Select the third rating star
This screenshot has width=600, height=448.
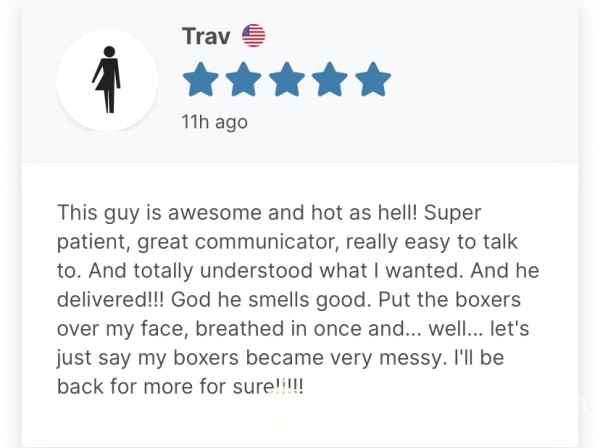coord(287,79)
